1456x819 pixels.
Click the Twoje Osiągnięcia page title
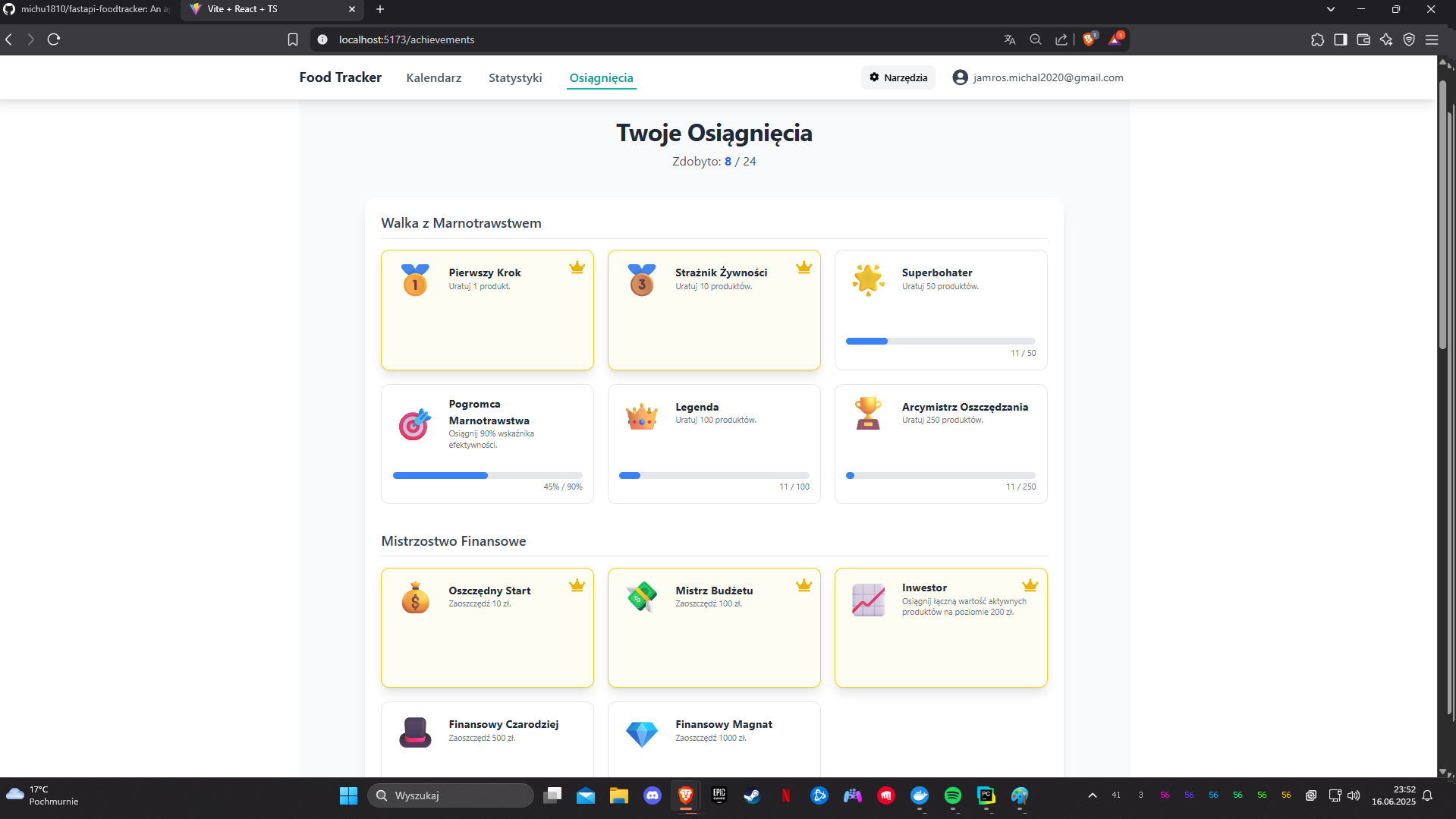coord(714,133)
